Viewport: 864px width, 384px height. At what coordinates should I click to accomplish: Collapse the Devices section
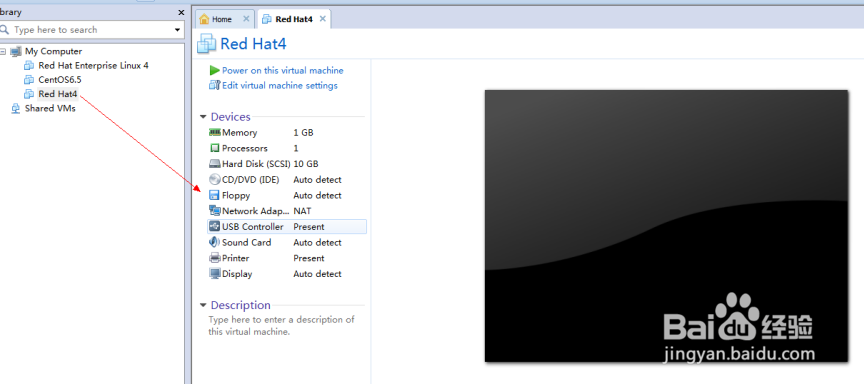[203, 117]
